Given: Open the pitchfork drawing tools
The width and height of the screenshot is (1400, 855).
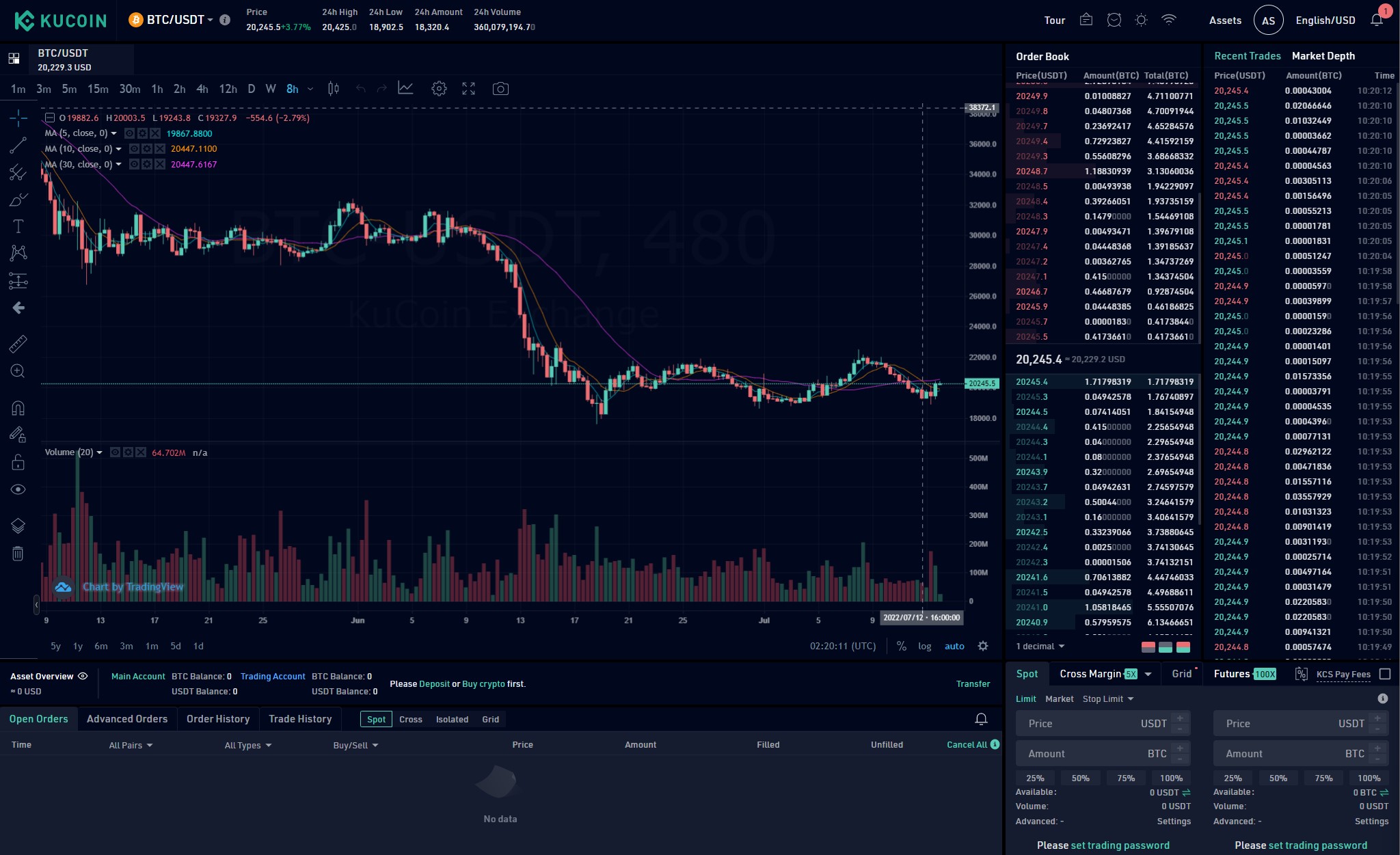Looking at the screenshot, I should pos(18,172).
